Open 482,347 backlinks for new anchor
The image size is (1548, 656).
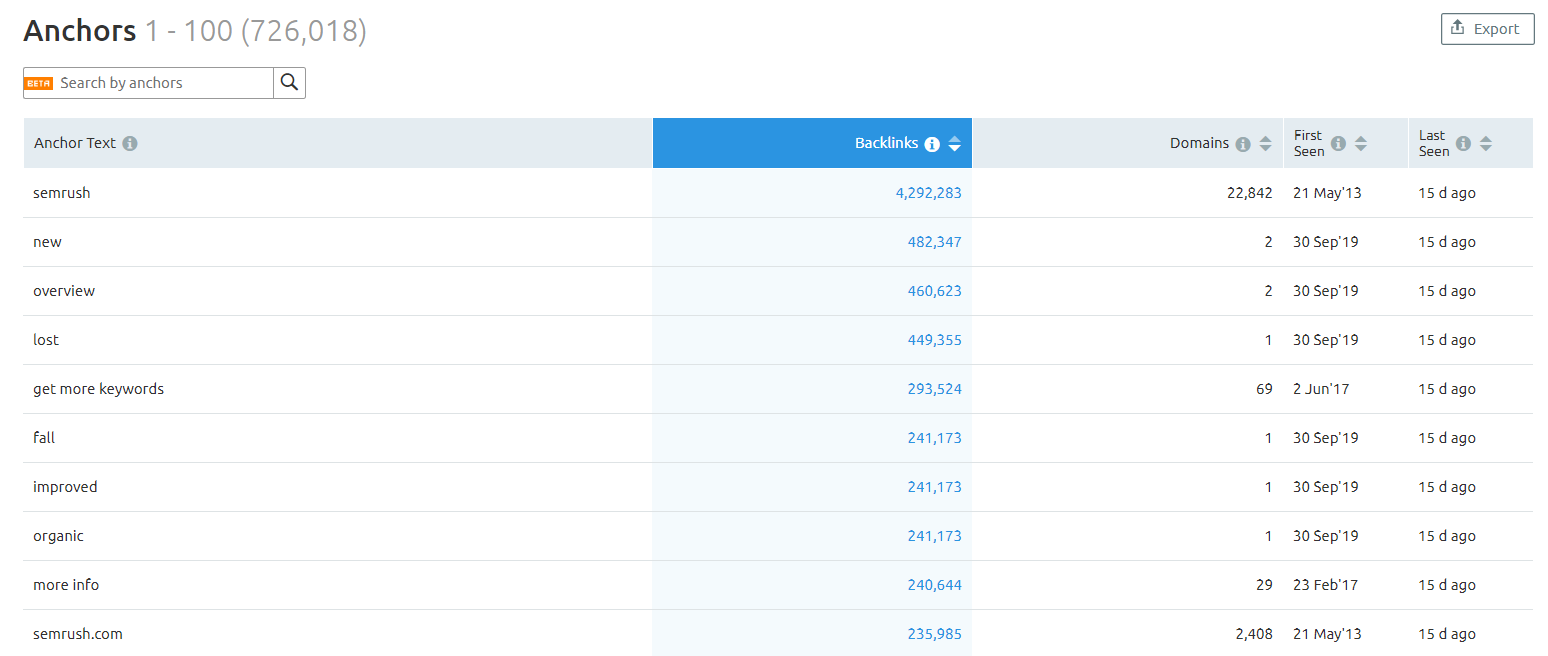(934, 242)
